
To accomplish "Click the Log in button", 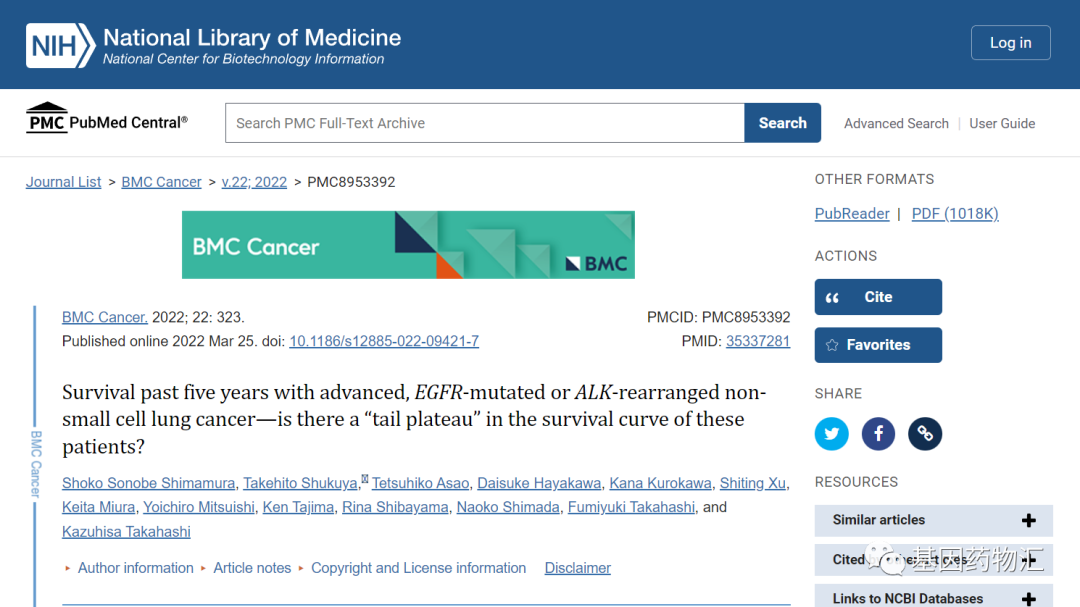I will click(x=1010, y=43).
